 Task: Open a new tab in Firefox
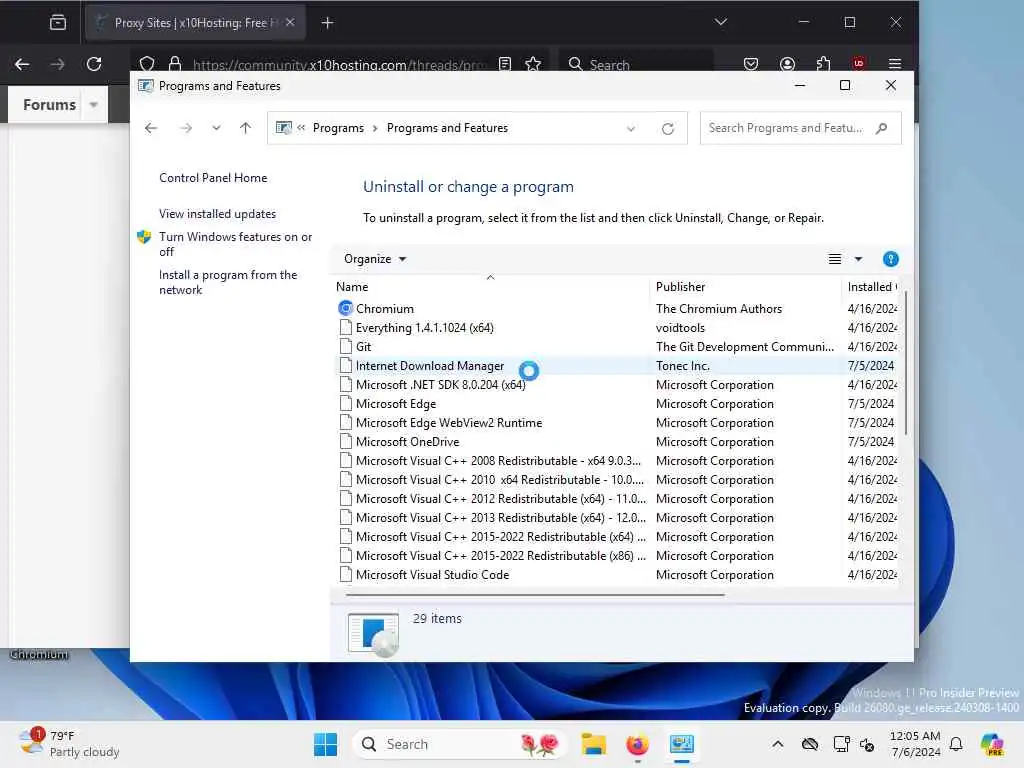click(x=327, y=23)
